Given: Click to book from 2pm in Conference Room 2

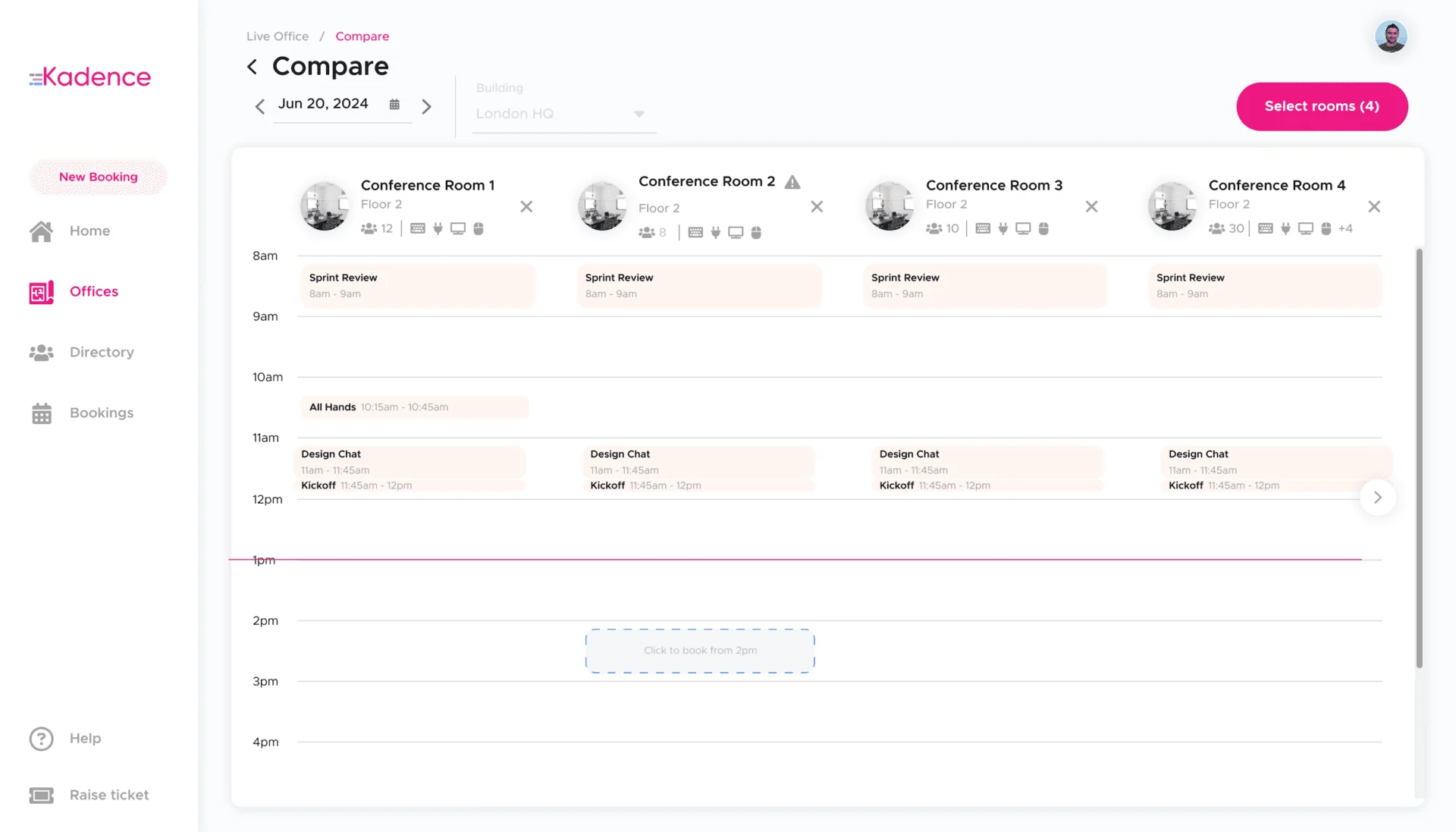Looking at the screenshot, I should 699,650.
